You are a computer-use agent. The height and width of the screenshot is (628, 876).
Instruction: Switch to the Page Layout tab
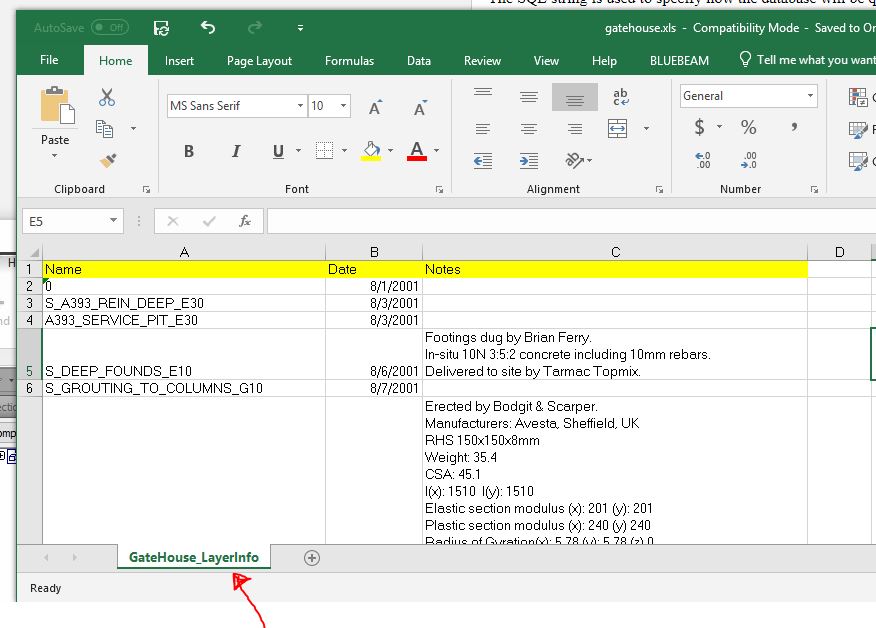pos(259,60)
